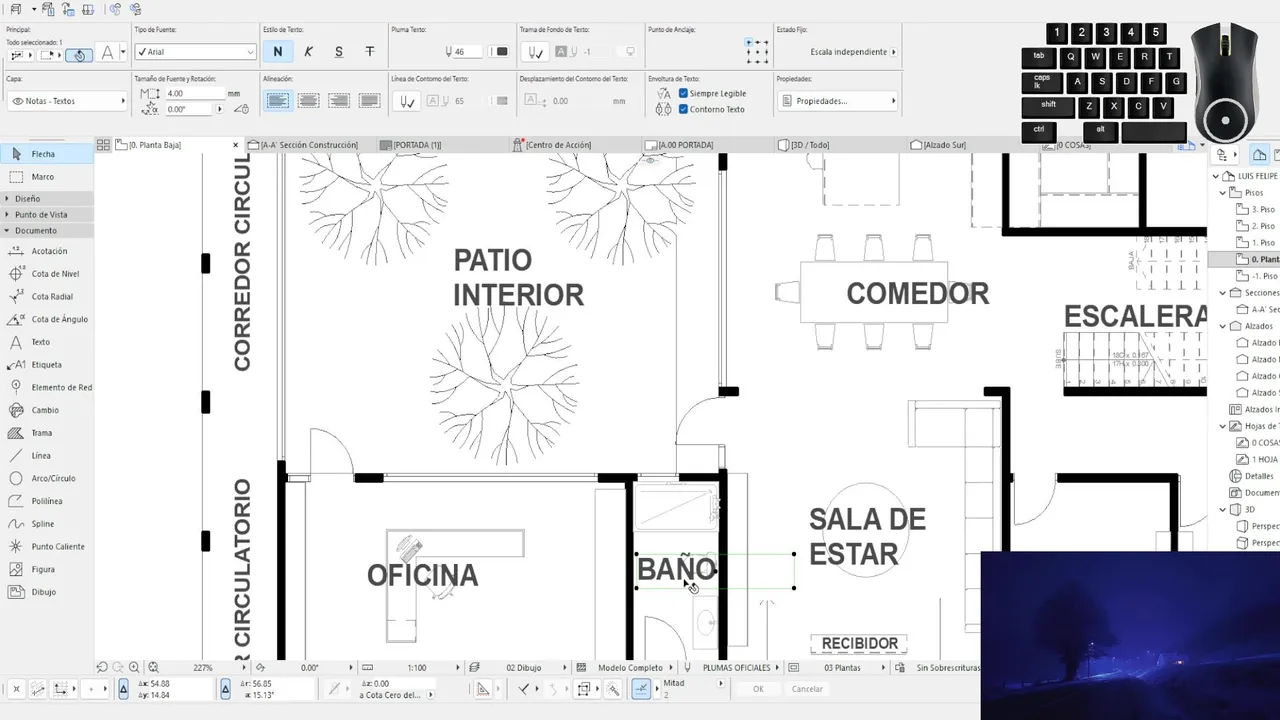Viewport: 1280px width, 720px height.
Task: Collapse the Documento toolbox group
Action: click(47, 231)
